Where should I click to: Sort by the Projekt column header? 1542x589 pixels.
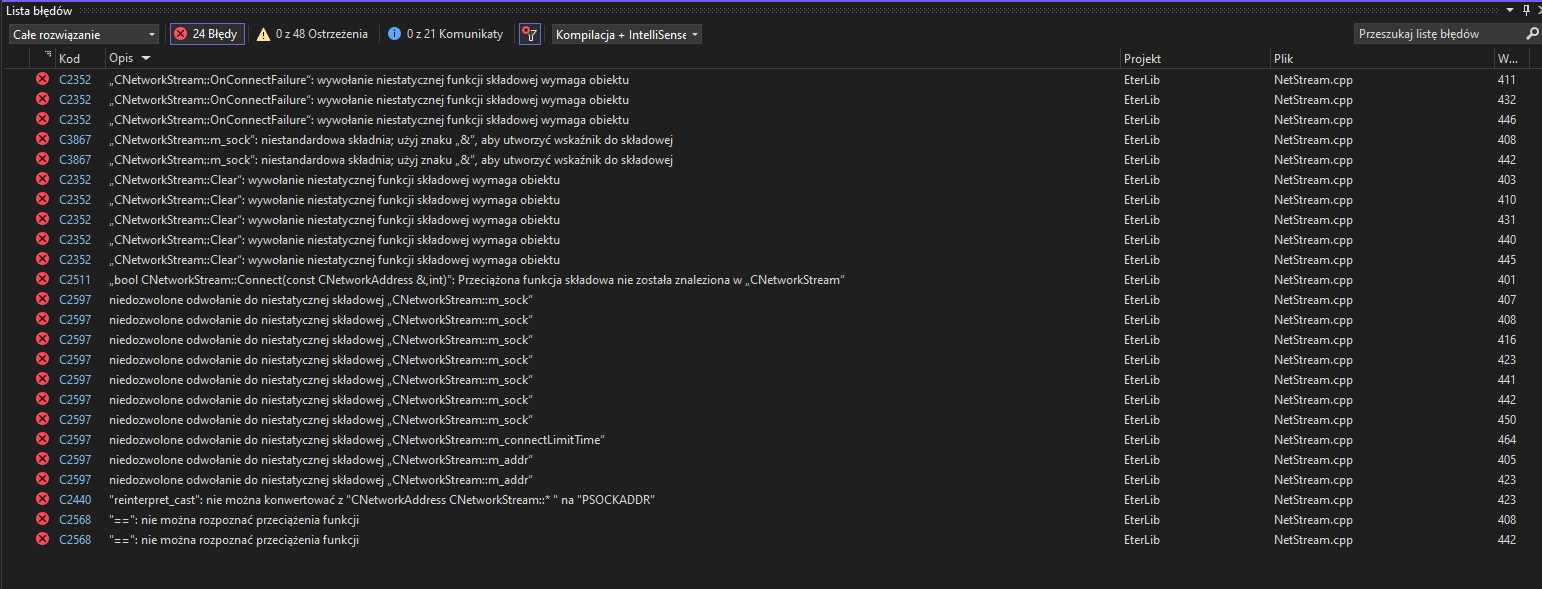[x=1142, y=59]
